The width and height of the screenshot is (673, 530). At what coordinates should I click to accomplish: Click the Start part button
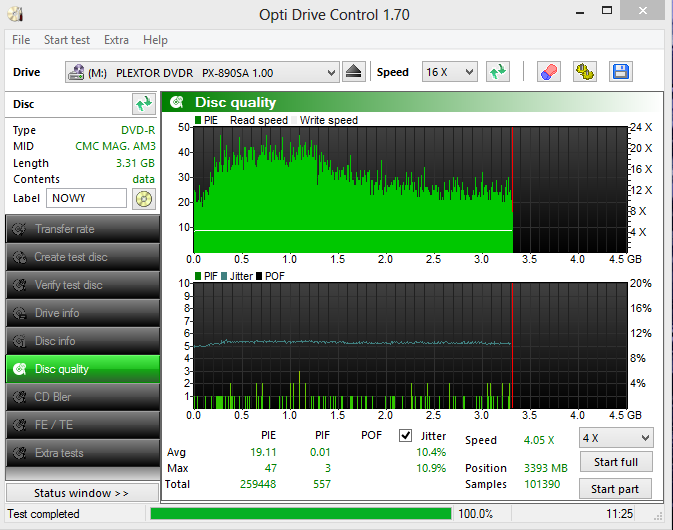pos(615,489)
